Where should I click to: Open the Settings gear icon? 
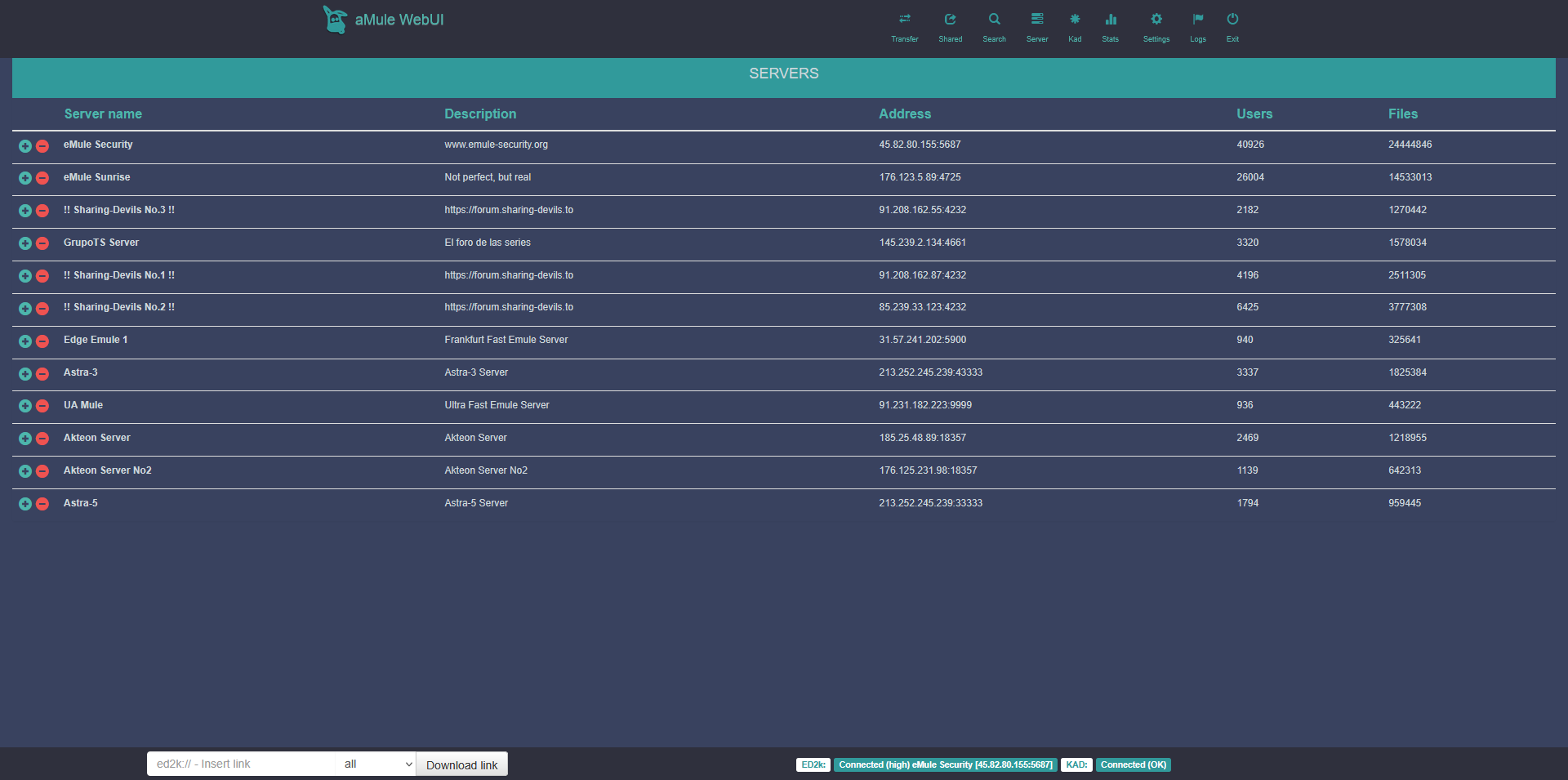[x=1156, y=20]
